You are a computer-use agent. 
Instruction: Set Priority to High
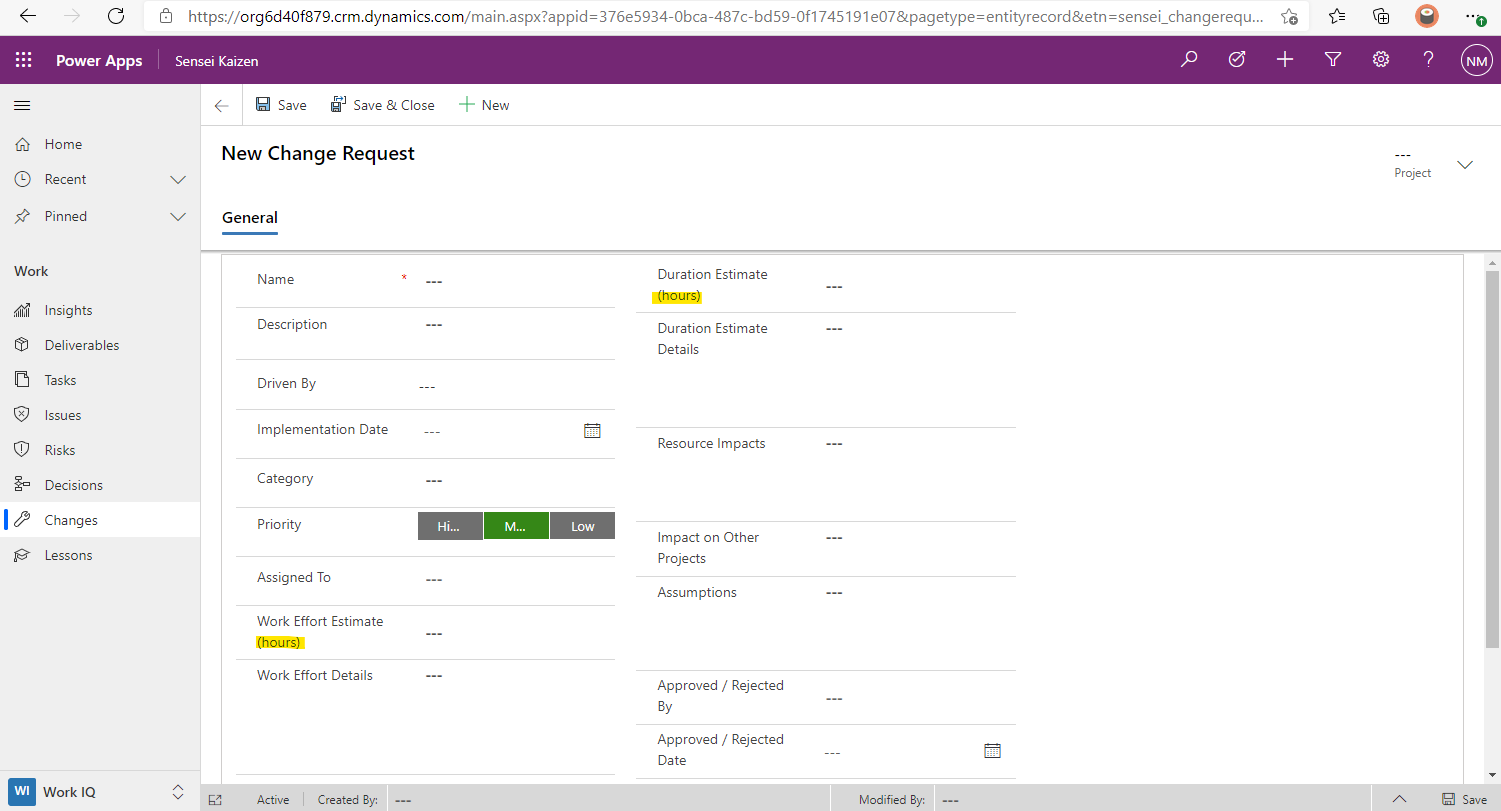450,526
